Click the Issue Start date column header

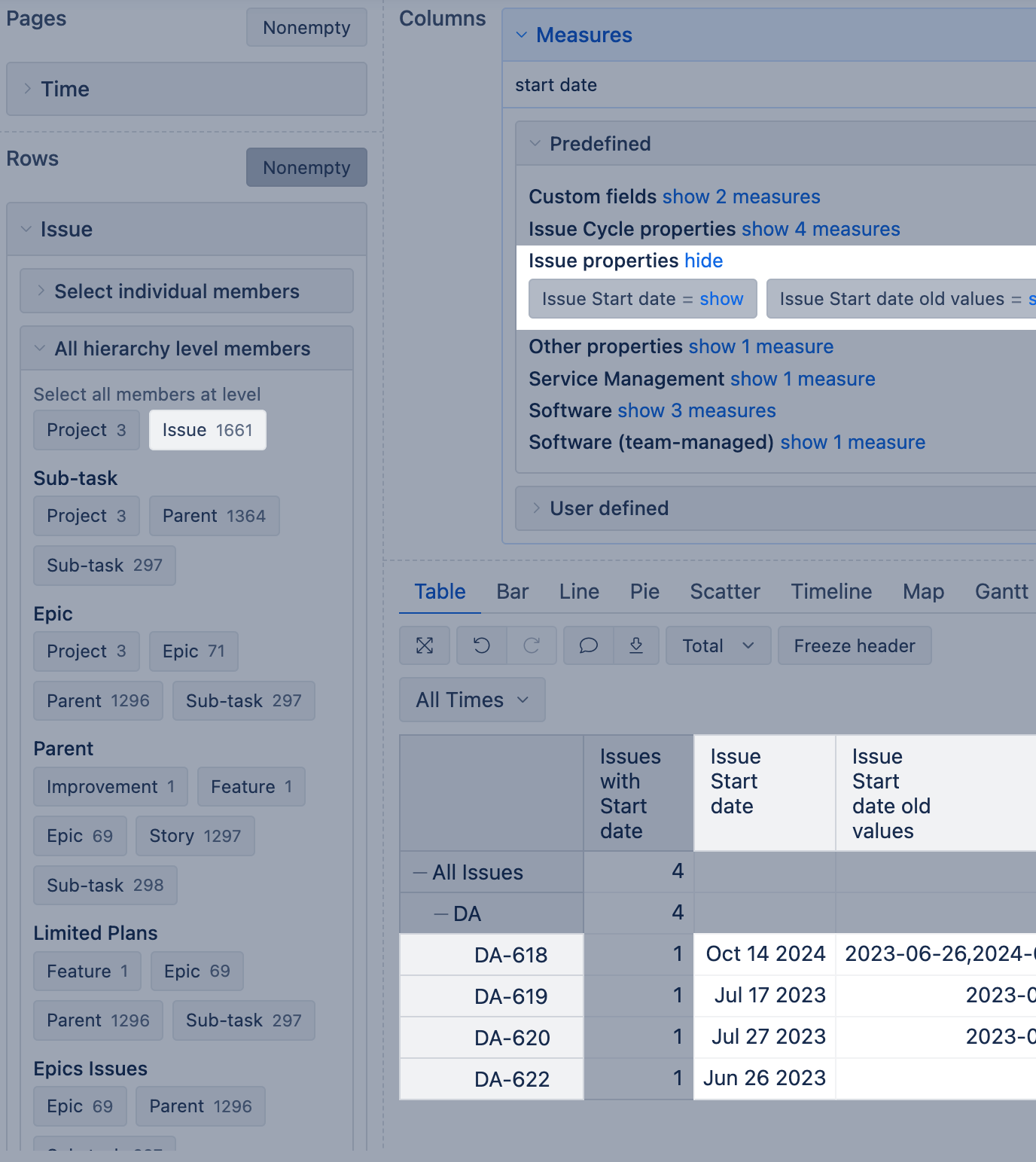765,794
